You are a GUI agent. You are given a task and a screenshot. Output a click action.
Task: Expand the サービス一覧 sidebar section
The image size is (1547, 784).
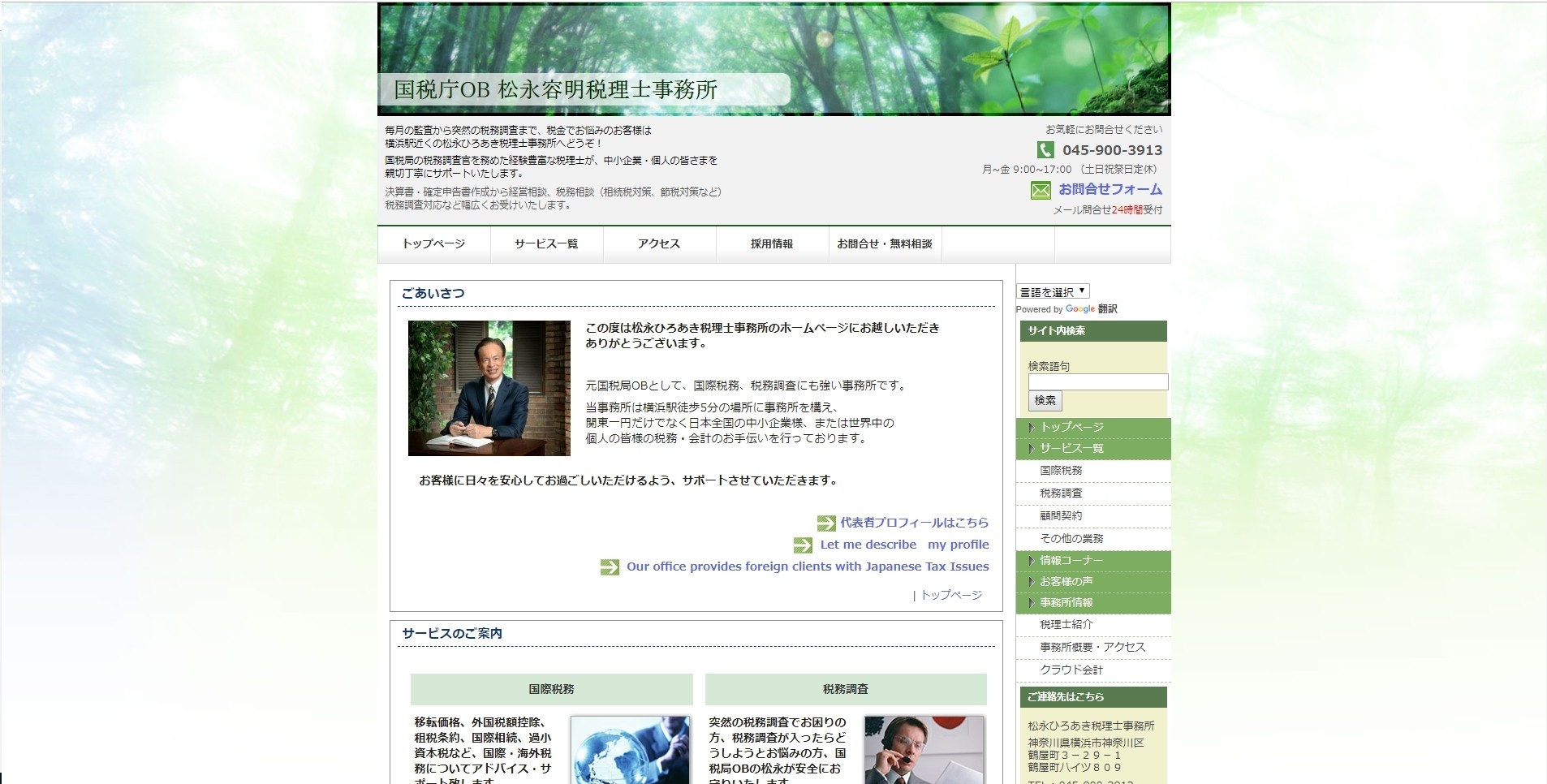(1071, 448)
